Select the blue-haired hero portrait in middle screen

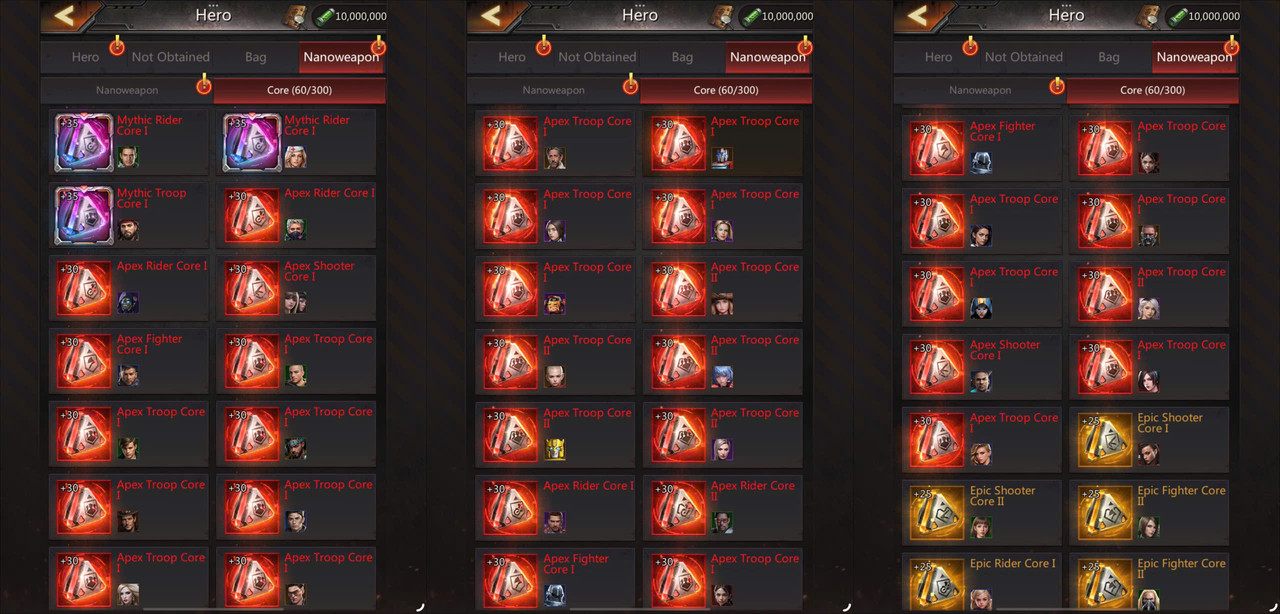pos(722,376)
